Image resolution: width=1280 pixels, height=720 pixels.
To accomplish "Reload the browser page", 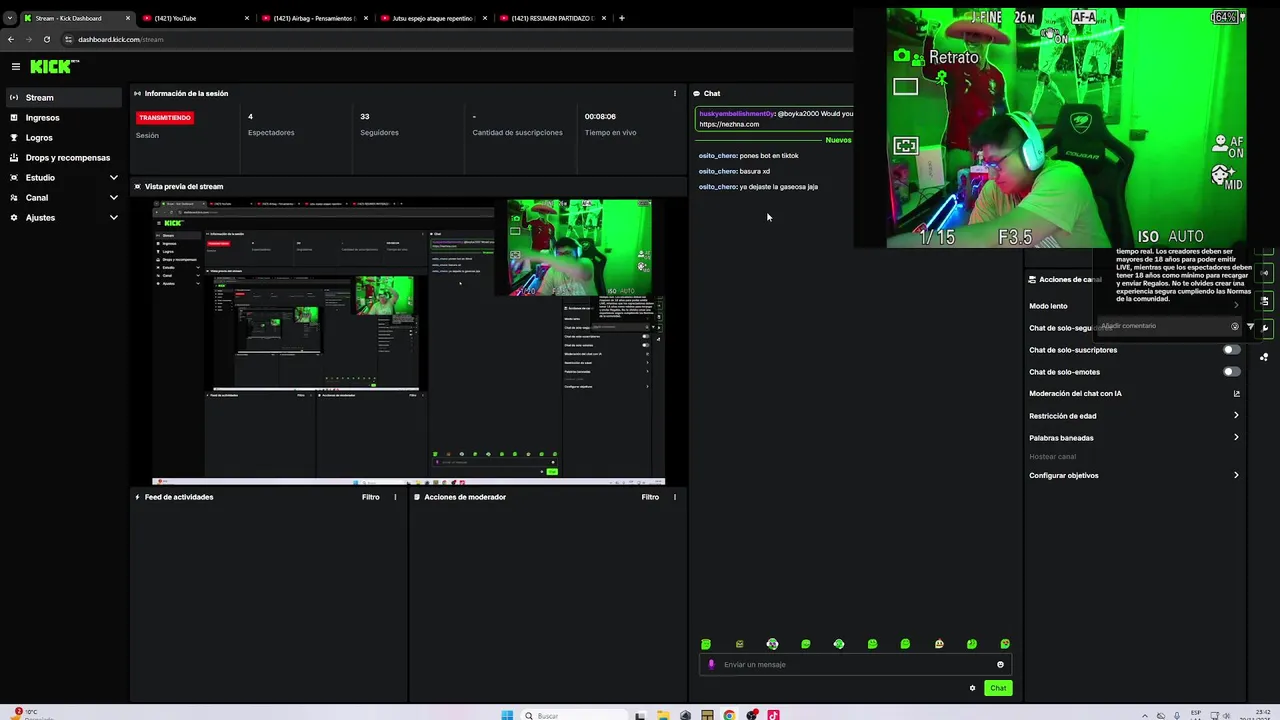I will (x=46, y=39).
